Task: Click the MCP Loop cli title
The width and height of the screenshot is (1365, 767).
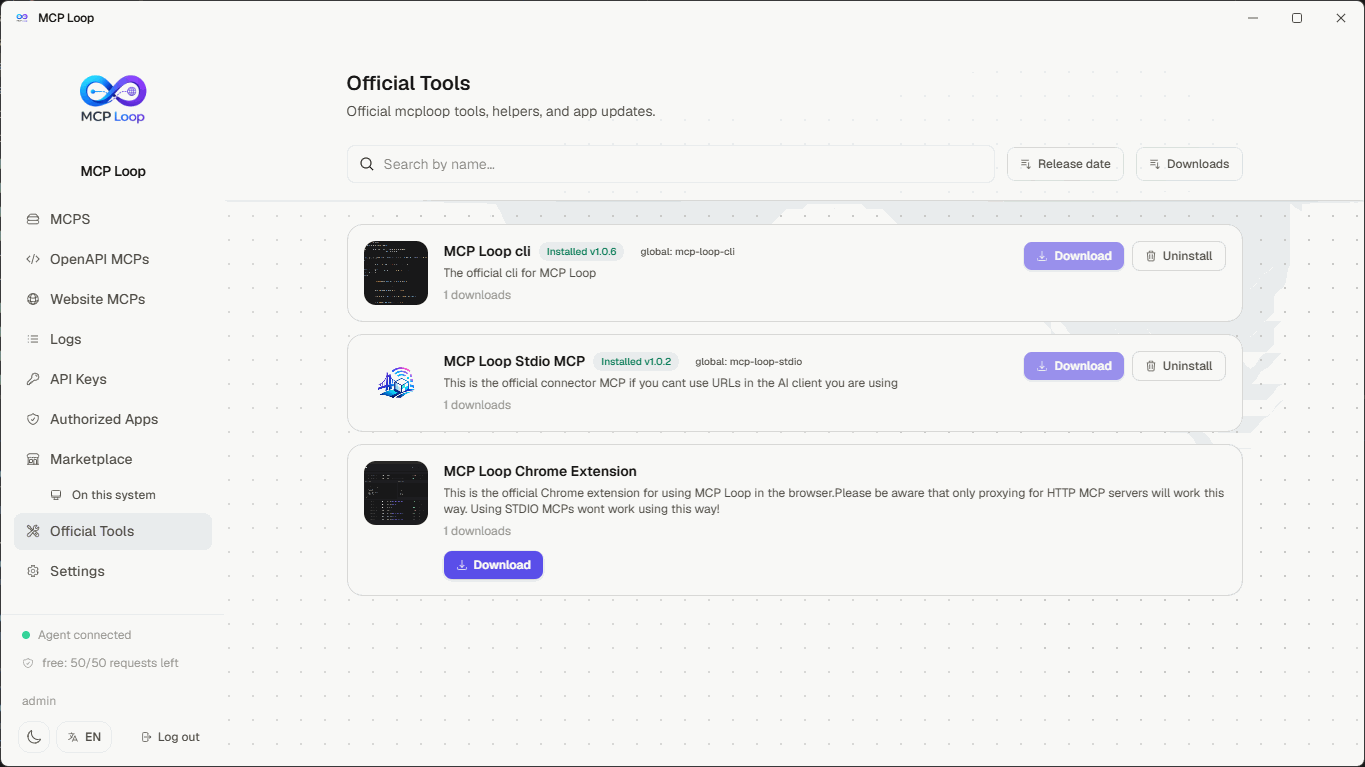Action: (x=487, y=252)
